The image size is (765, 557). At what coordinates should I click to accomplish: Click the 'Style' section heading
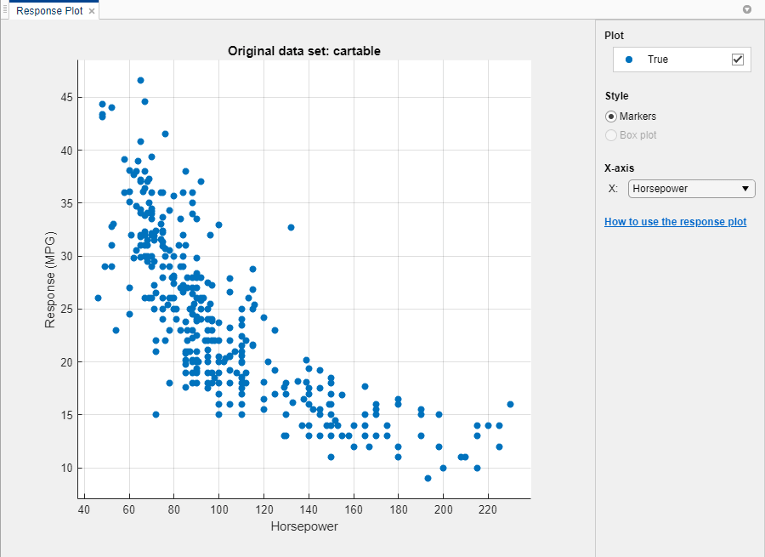click(x=617, y=96)
